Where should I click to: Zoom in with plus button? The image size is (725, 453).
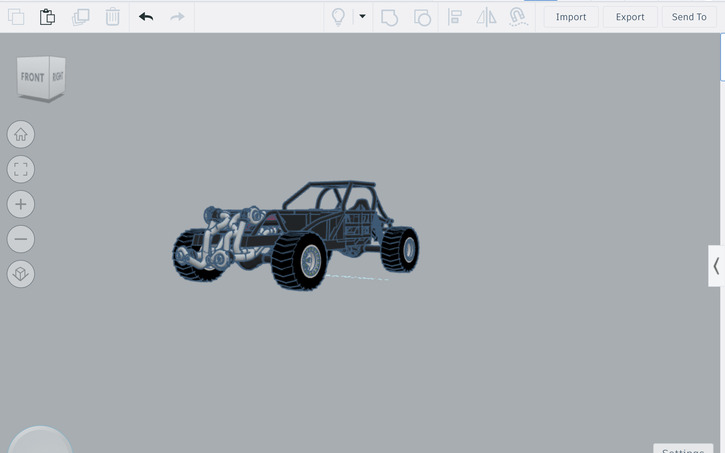pyautogui.click(x=21, y=204)
